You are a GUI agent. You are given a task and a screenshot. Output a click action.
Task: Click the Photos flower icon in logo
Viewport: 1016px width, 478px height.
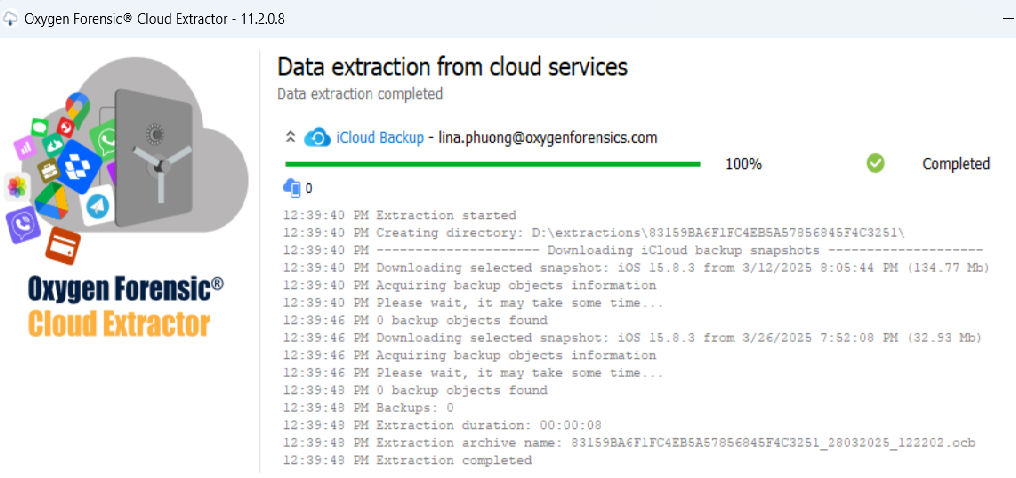(15, 188)
